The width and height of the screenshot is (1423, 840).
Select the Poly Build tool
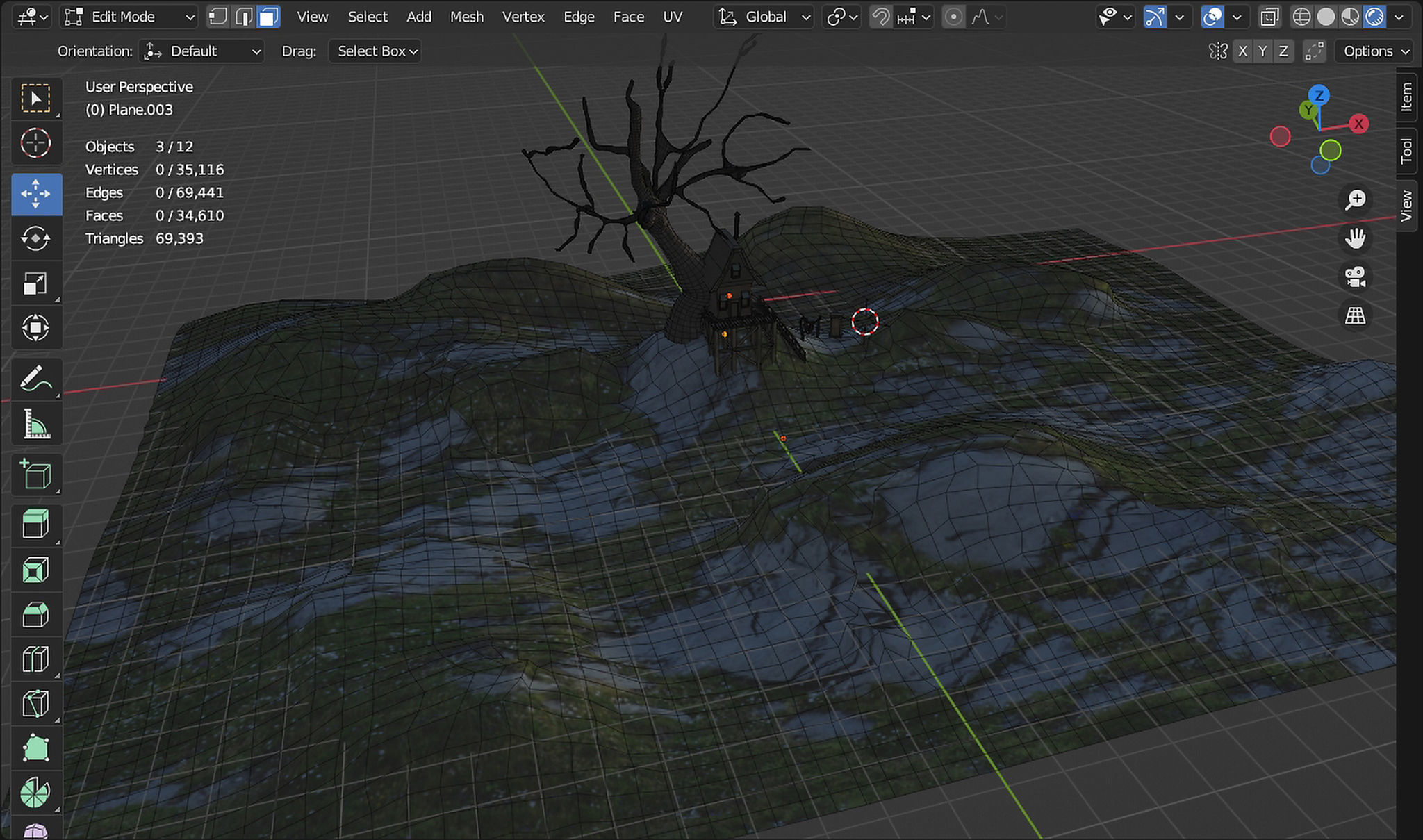35,748
